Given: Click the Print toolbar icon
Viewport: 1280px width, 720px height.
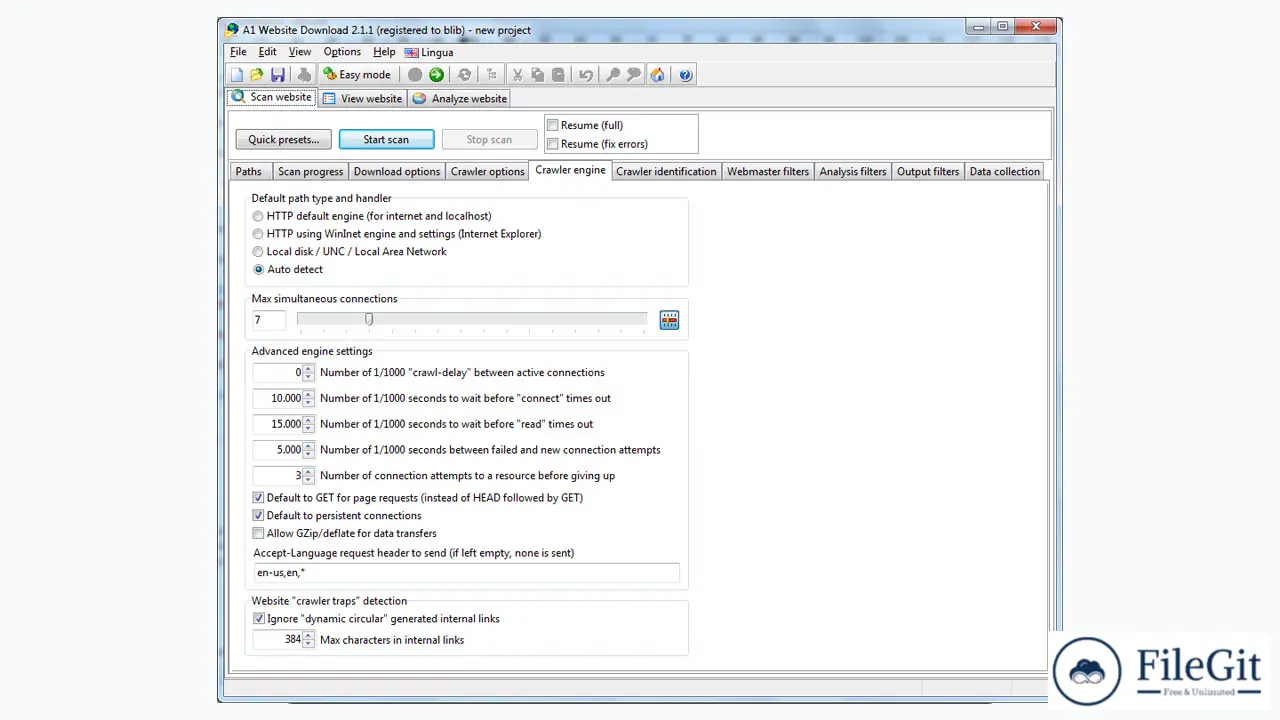Looking at the screenshot, I should [x=304, y=75].
